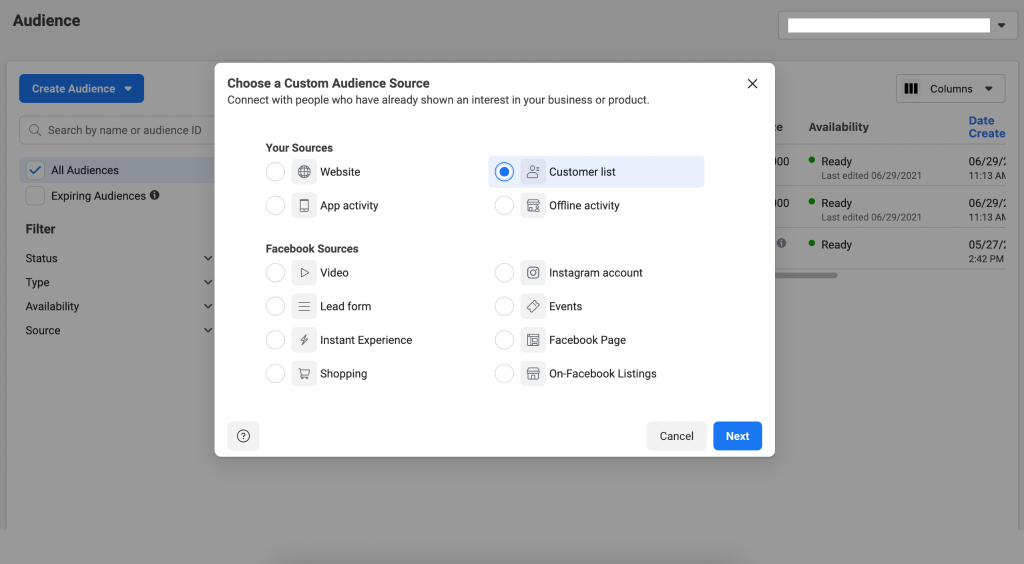Select the Shopping radio button

point(275,373)
